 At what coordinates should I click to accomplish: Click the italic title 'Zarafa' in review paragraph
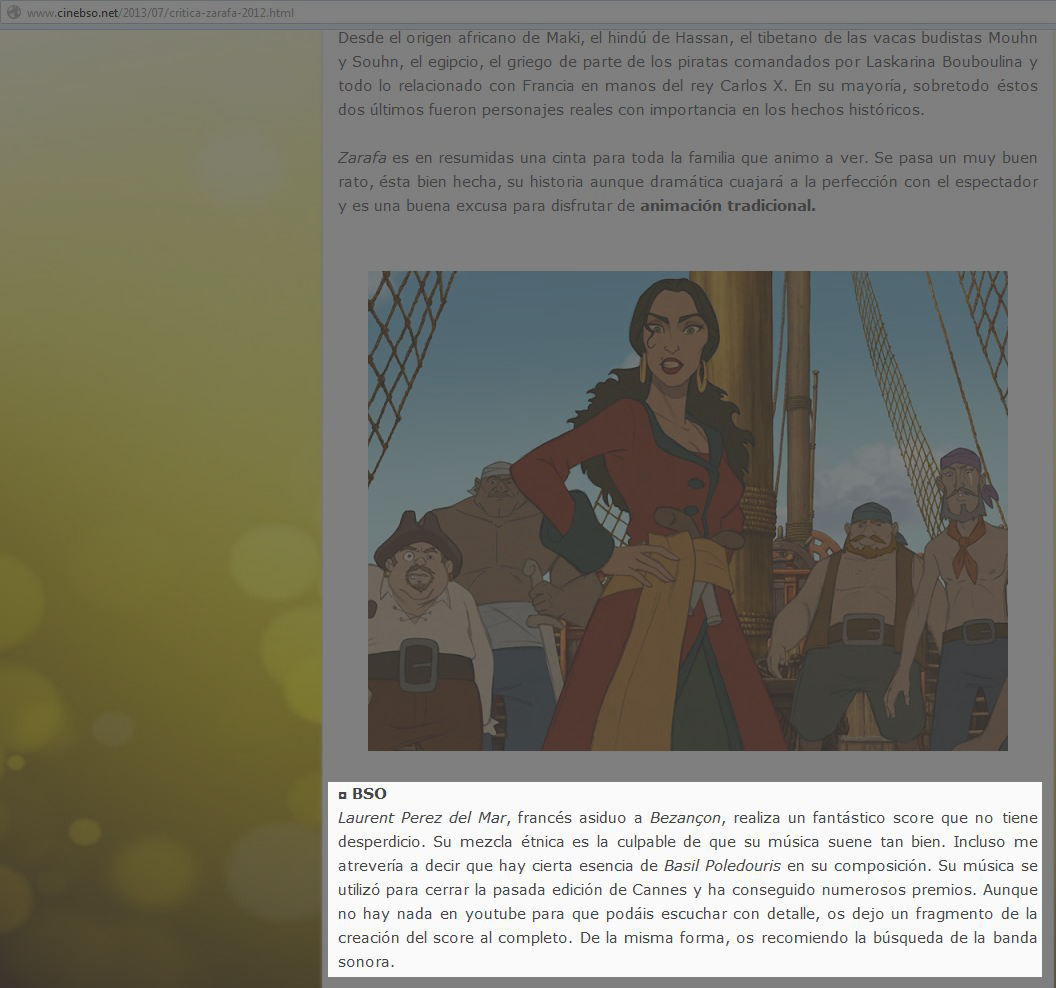[362, 158]
